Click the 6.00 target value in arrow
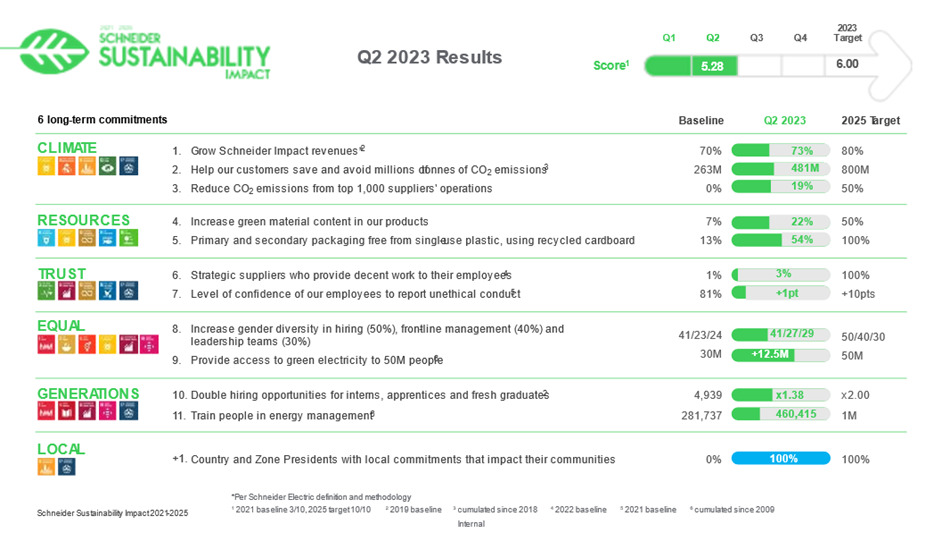The image size is (942, 533). pyautogui.click(x=847, y=64)
